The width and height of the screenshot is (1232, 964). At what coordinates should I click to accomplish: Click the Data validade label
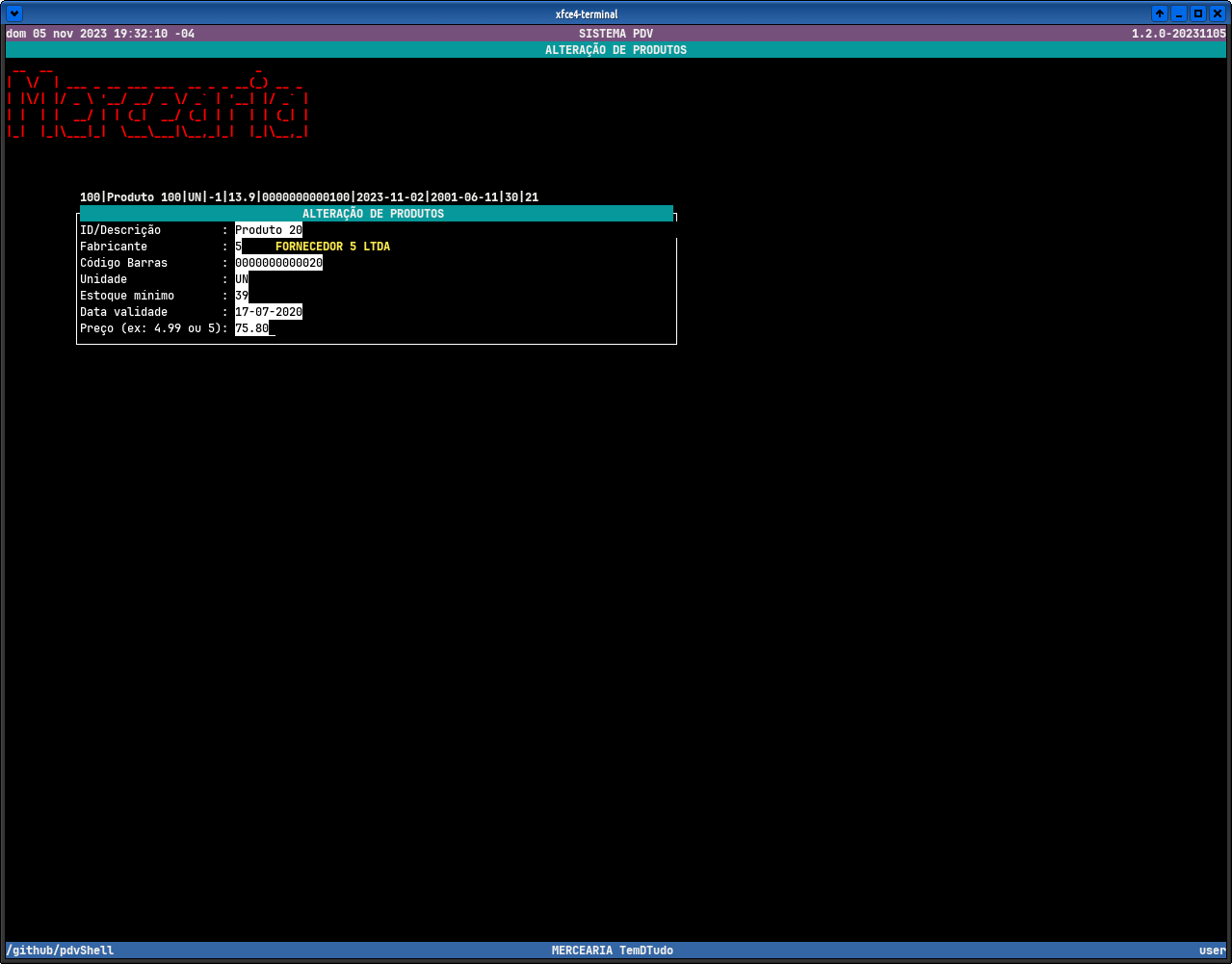coord(123,312)
